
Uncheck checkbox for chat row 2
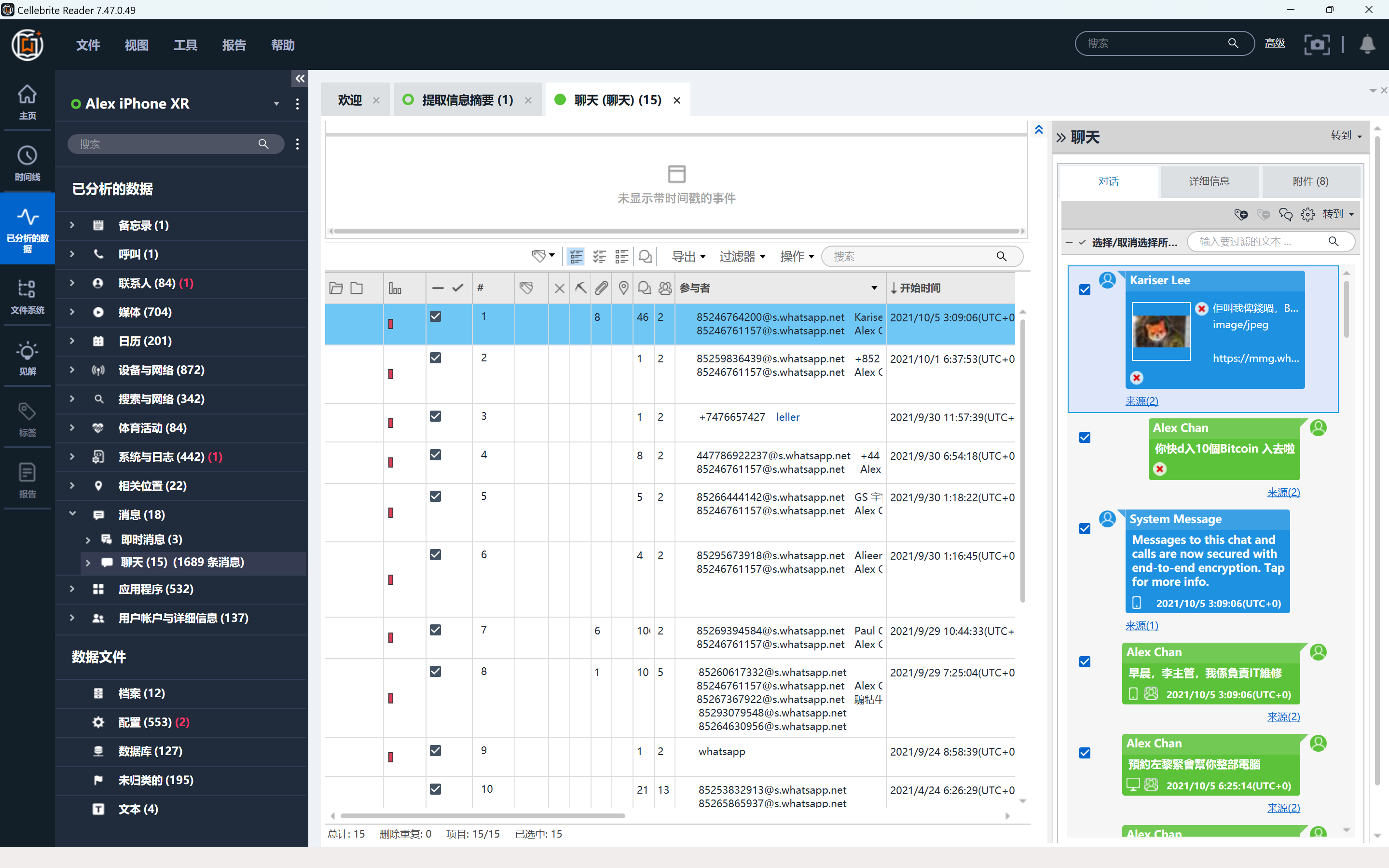coord(436,358)
